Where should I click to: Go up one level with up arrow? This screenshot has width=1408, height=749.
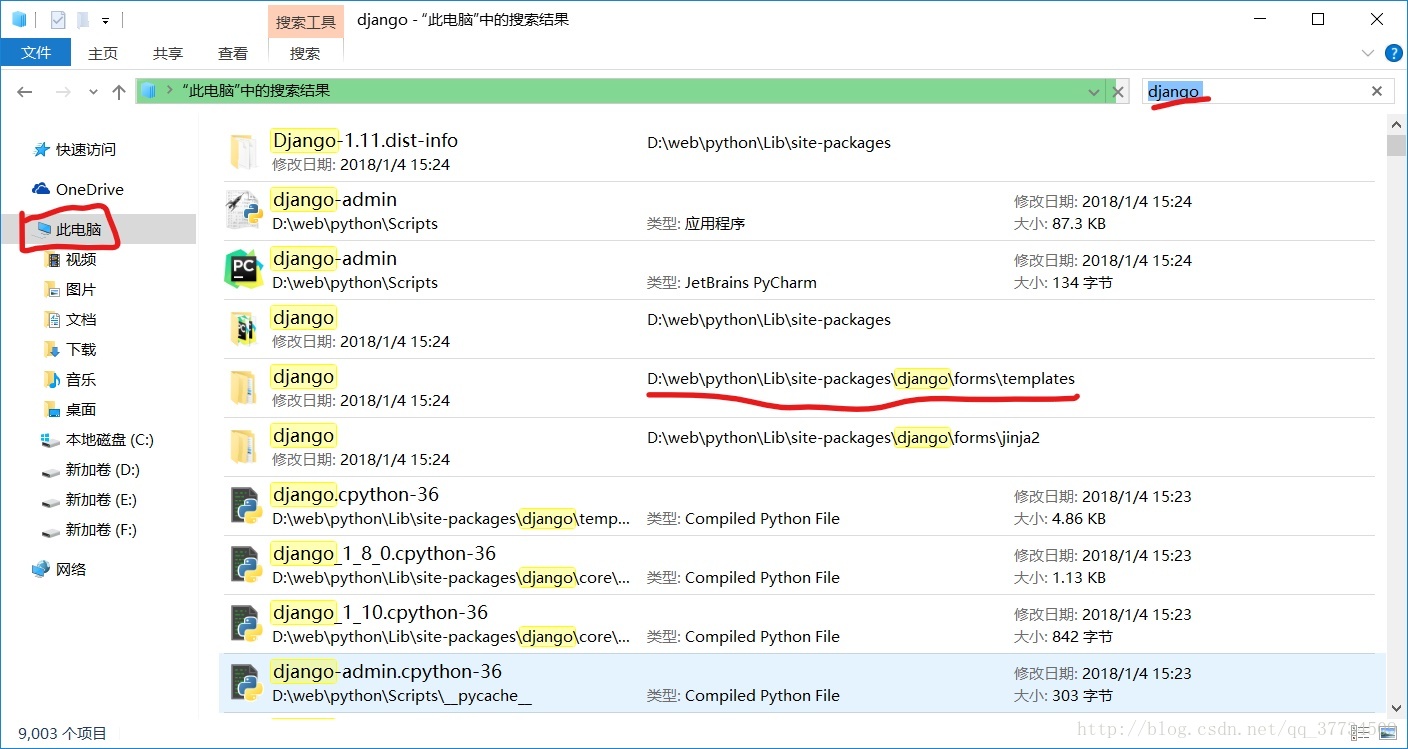pyautogui.click(x=119, y=91)
